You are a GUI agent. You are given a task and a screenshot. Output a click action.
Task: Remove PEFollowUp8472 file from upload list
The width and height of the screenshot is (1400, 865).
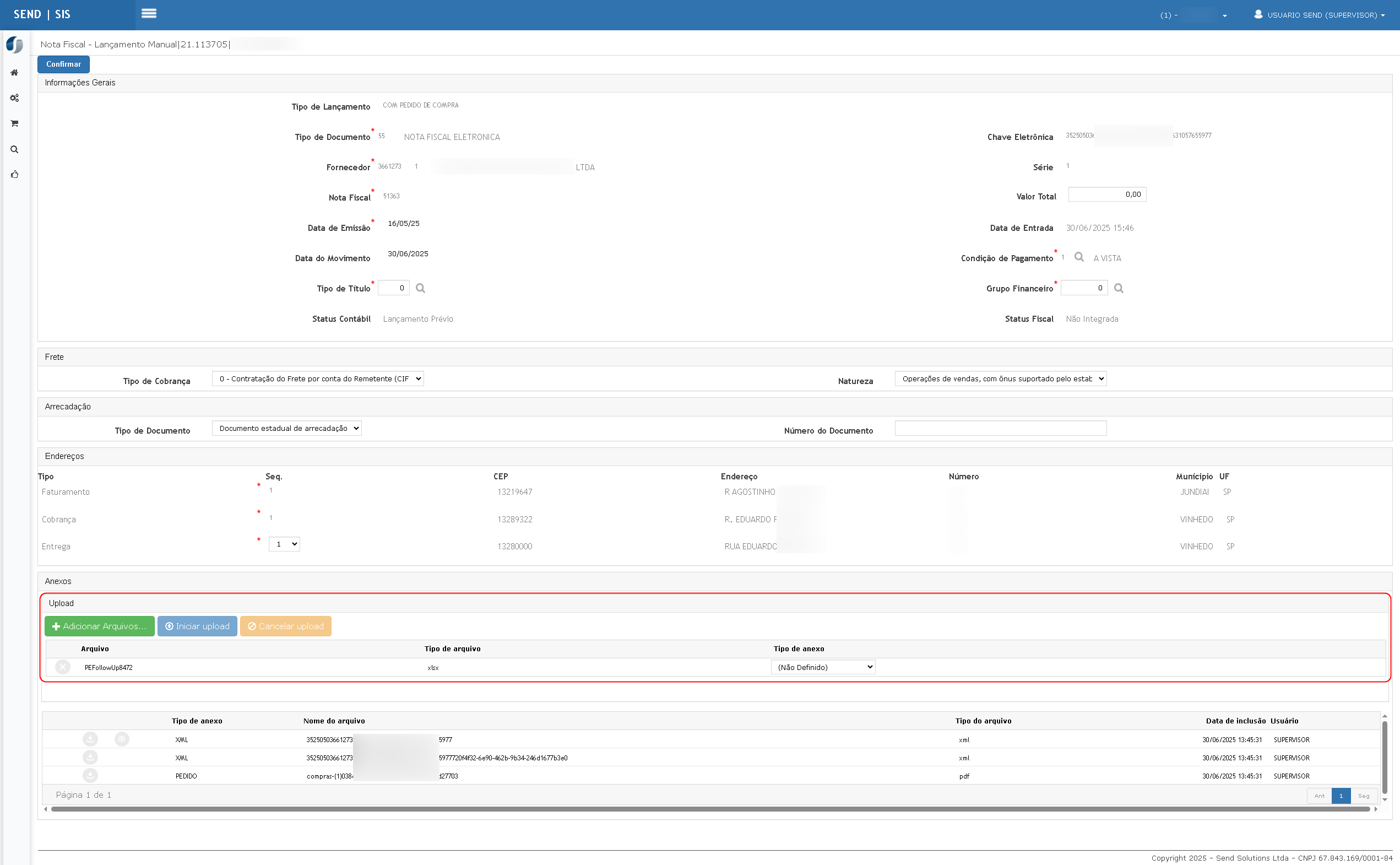(63, 667)
